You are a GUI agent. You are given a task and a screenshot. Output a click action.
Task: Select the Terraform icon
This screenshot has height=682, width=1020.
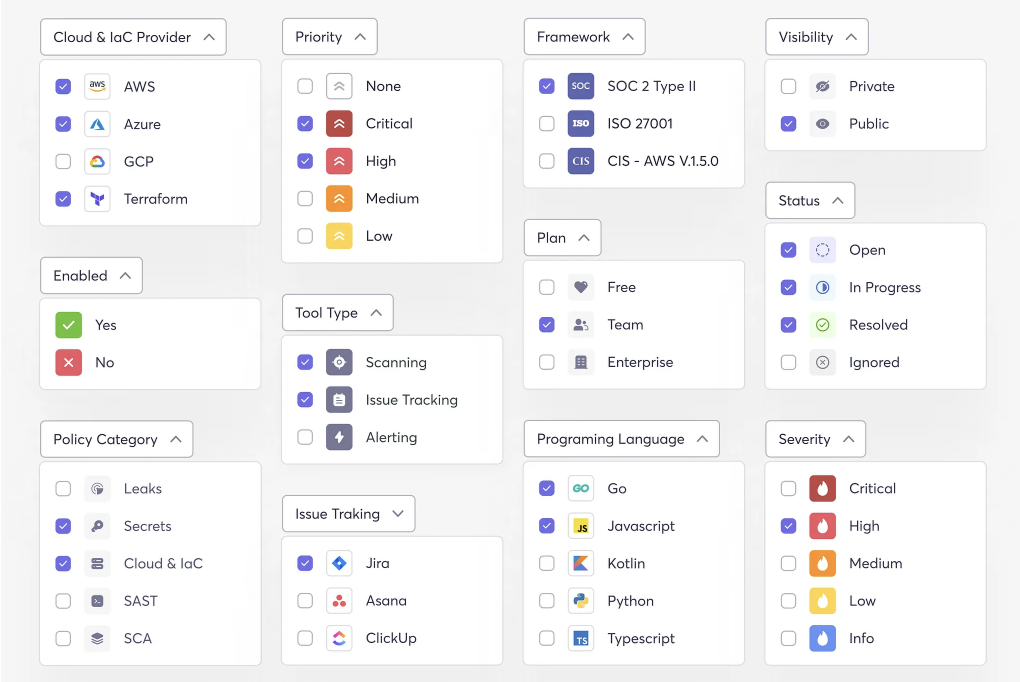(96, 199)
